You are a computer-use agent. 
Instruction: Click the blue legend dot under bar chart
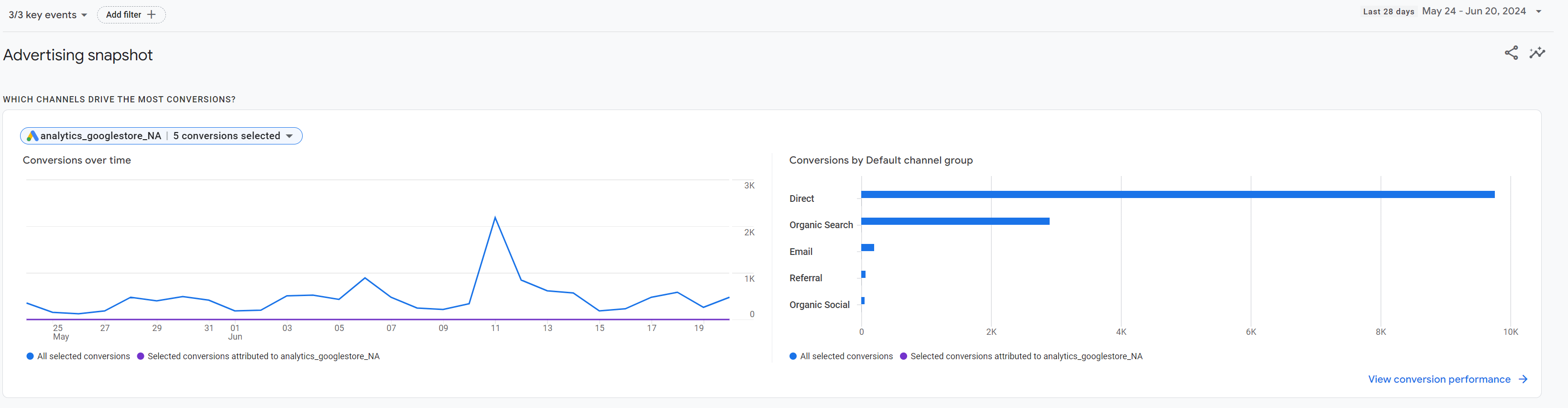[792, 356]
